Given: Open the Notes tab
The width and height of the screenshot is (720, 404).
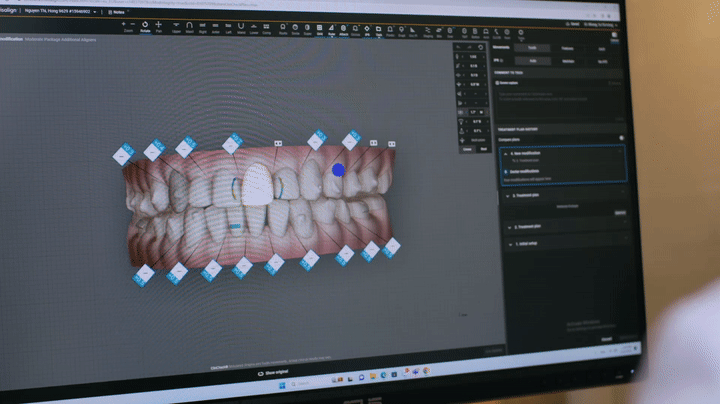Looking at the screenshot, I should click(x=118, y=12).
